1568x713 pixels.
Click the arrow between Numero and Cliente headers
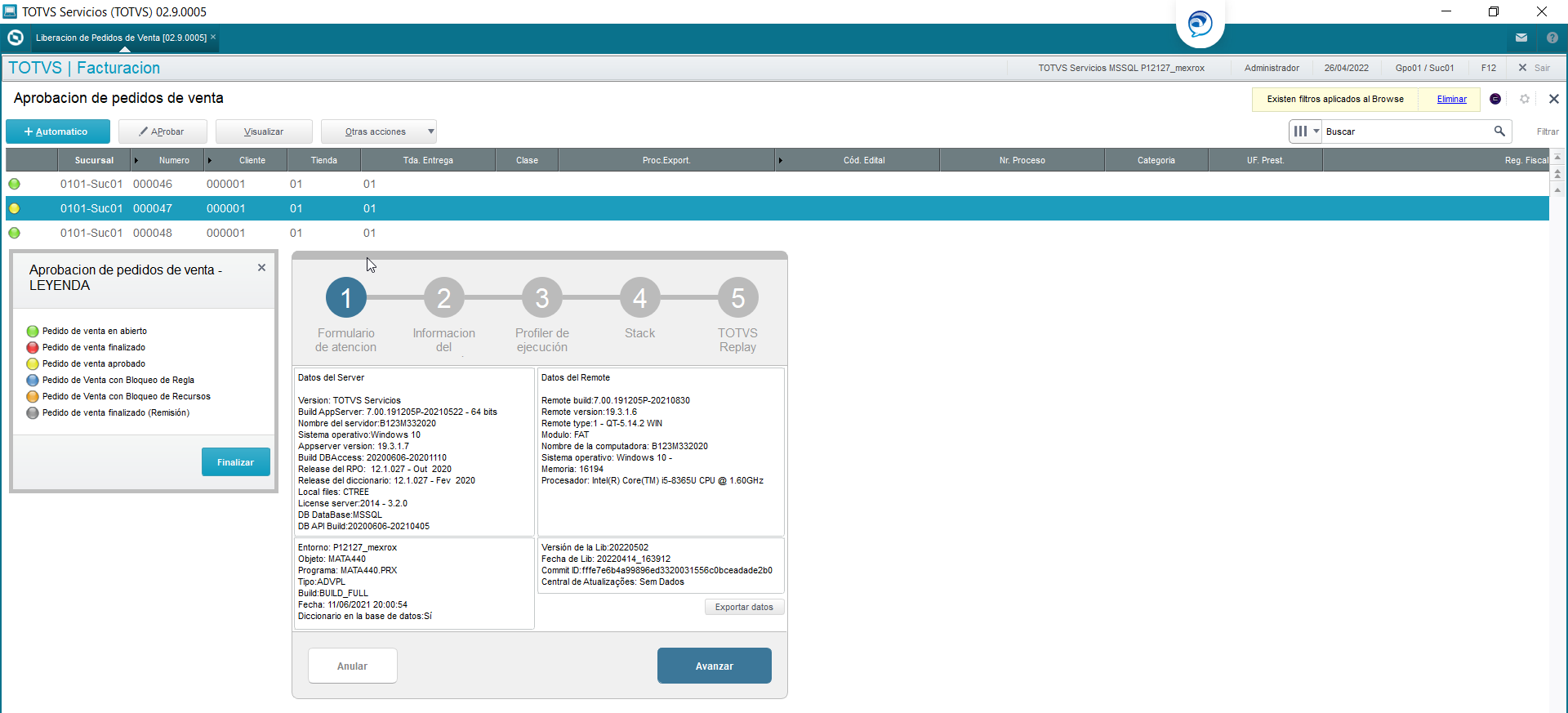[210, 160]
